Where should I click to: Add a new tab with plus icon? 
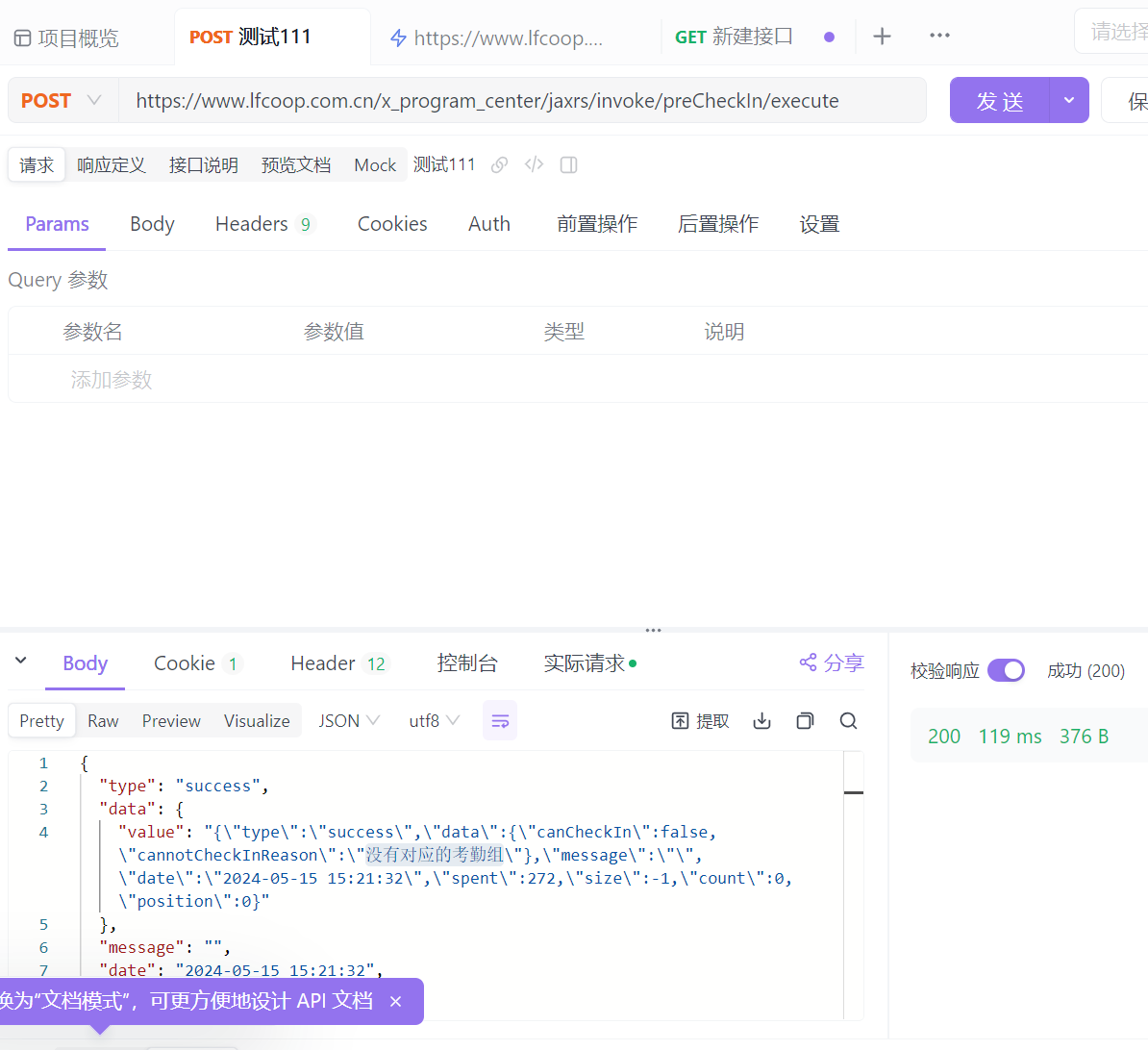[x=882, y=37]
